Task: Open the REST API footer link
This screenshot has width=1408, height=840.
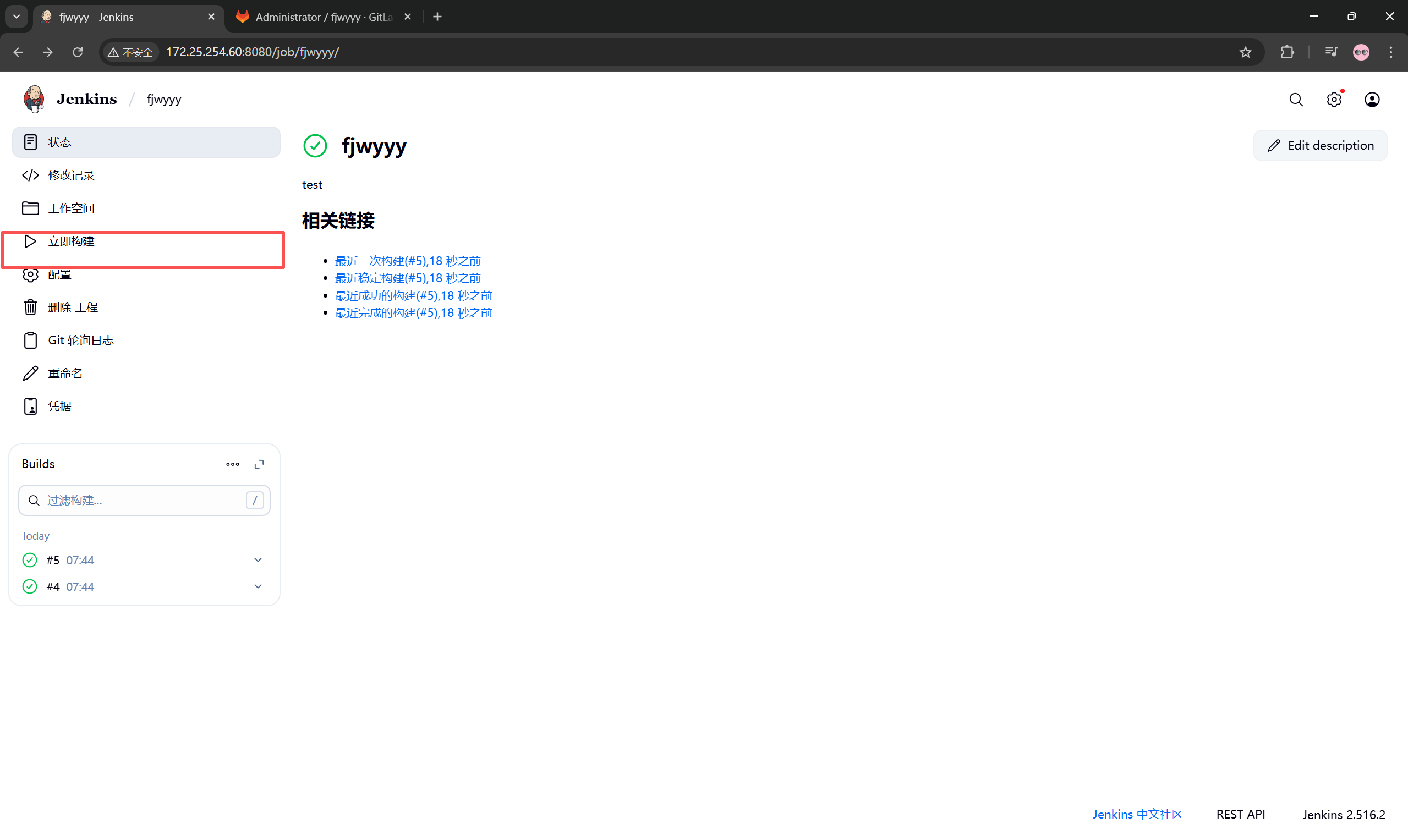Action: click(1240, 814)
